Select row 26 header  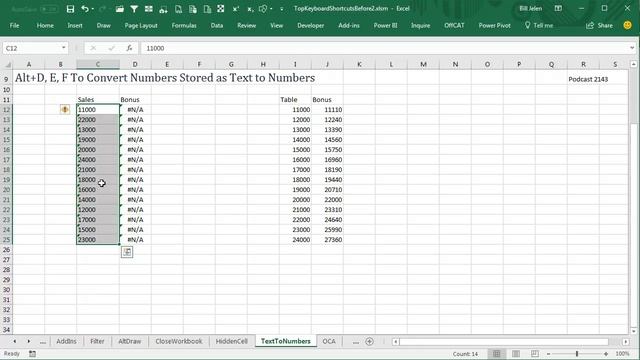point(7,250)
